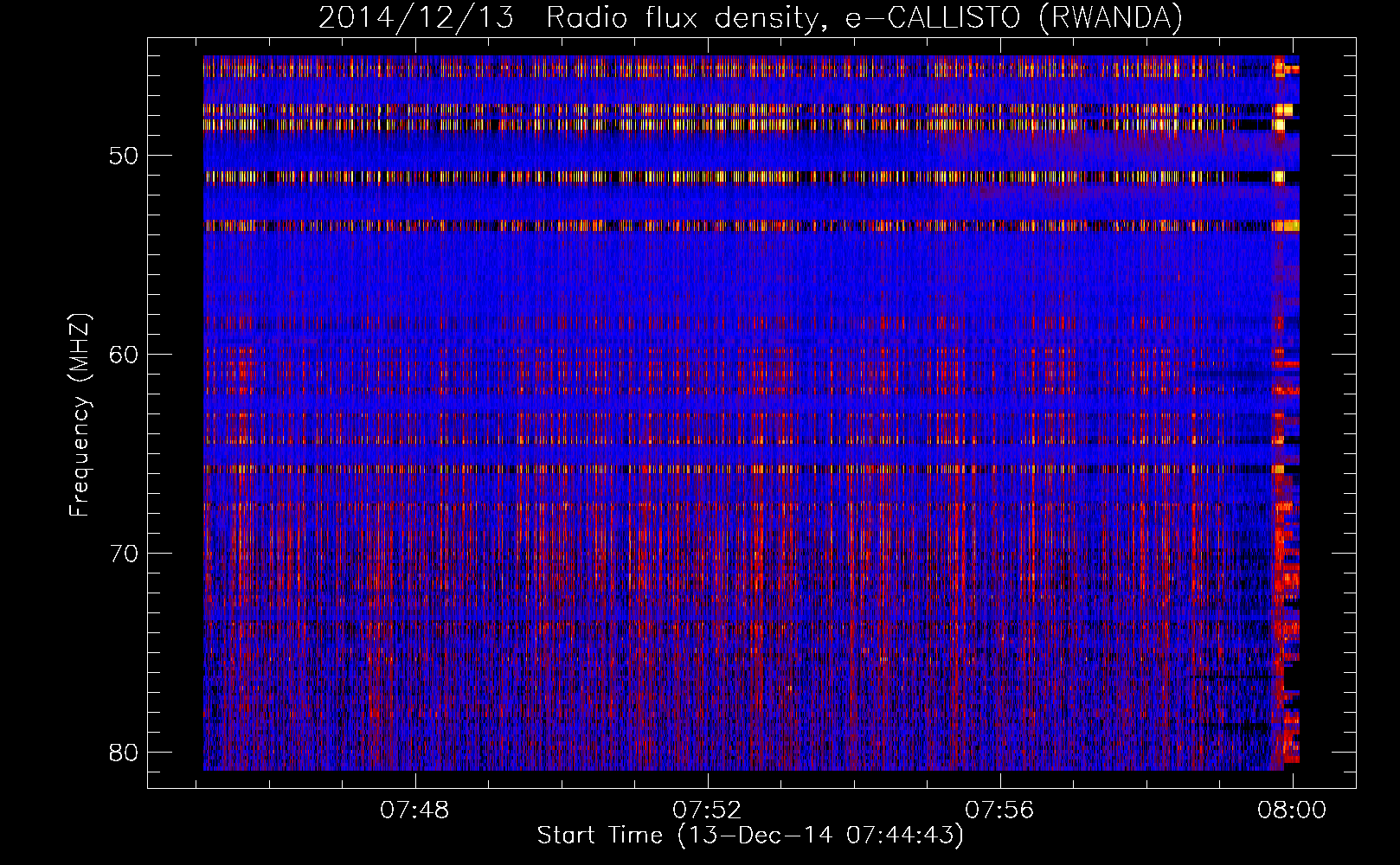Click the plot title 'Radio flux density, e-CALLISTO (RWANDA)'
1400x865 pixels.
(x=864, y=17)
